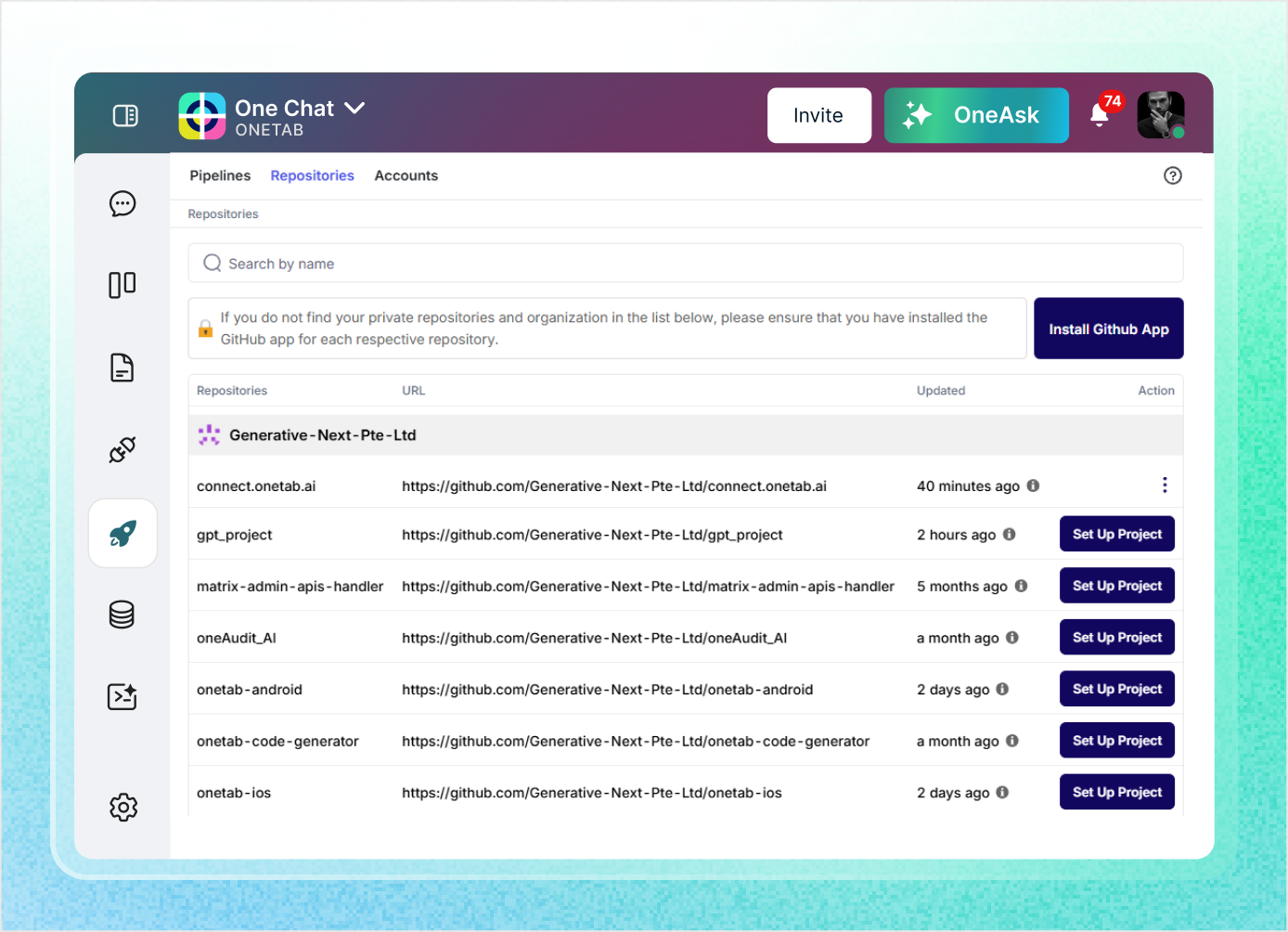The width and height of the screenshot is (1288, 932).
Task: Click info icon next to 5 months ago
Action: pyautogui.click(x=1021, y=586)
